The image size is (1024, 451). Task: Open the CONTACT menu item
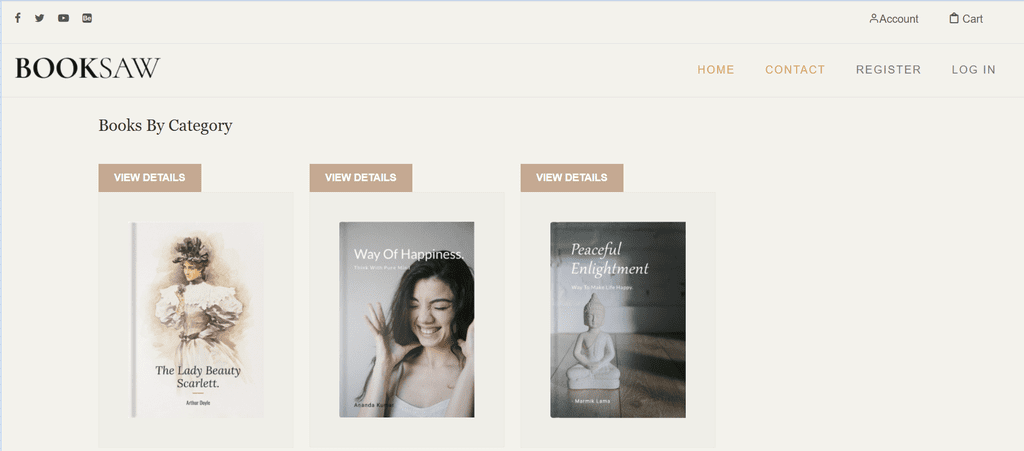tap(795, 70)
